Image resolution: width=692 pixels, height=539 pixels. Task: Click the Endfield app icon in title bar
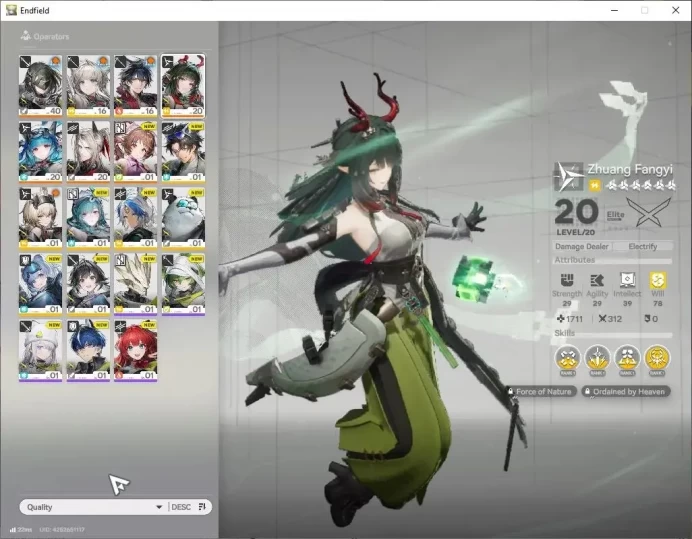pyautogui.click(x=11, y=10)
